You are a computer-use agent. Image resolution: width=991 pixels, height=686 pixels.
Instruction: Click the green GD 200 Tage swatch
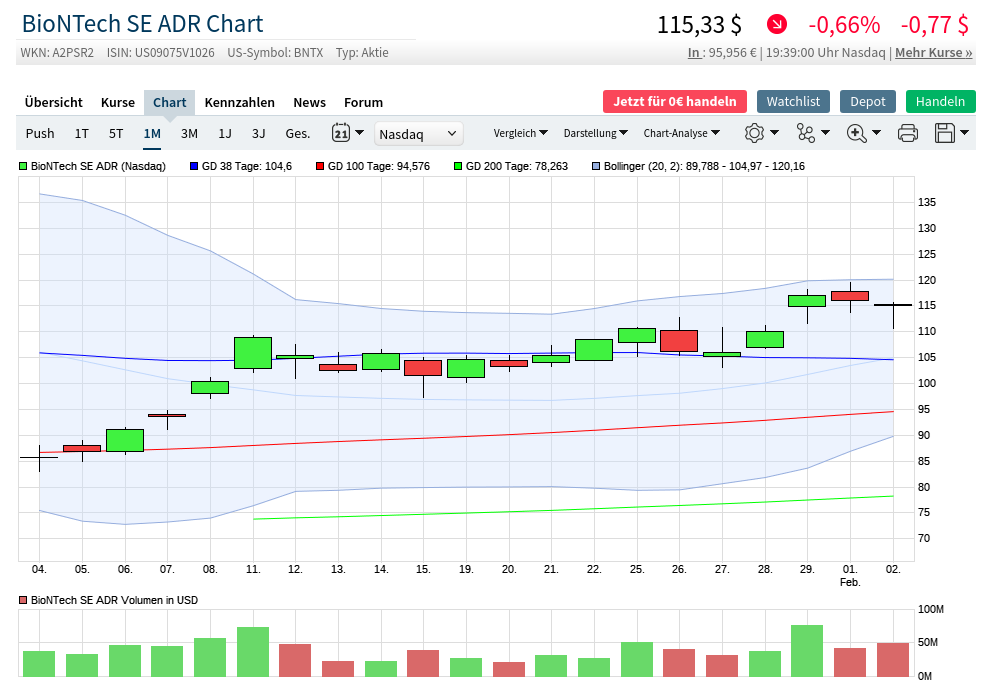click(458, 166)
